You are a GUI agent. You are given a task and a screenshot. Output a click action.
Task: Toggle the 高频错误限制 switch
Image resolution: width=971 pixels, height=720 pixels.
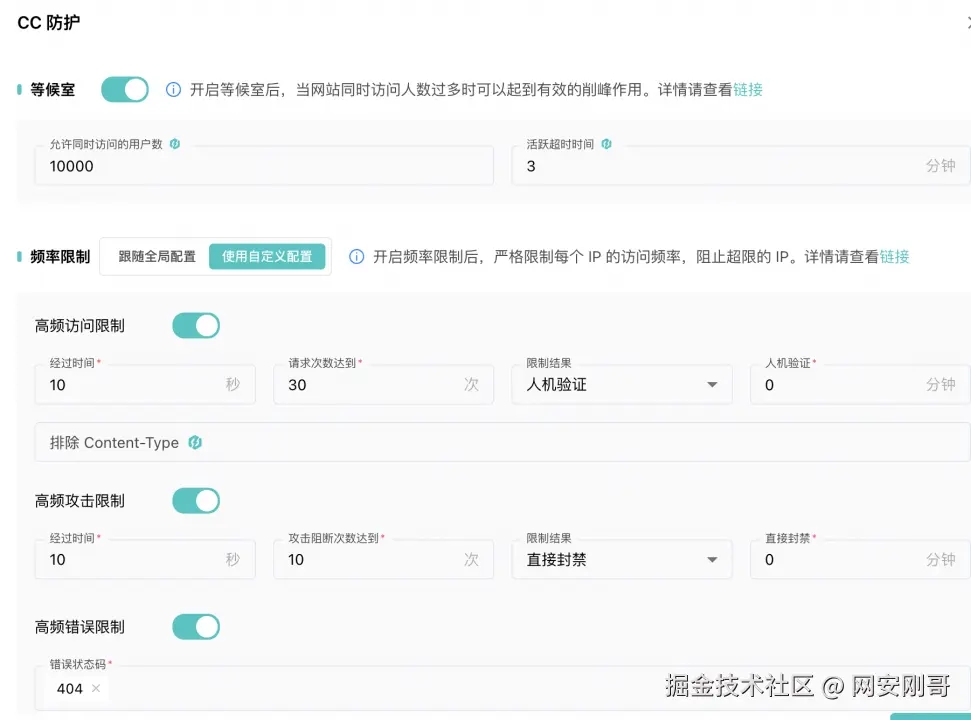pos(196,627)
